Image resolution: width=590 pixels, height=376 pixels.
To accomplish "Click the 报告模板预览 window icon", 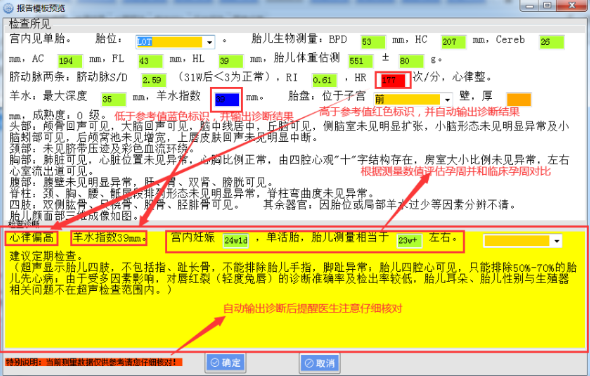I will 8,7.
